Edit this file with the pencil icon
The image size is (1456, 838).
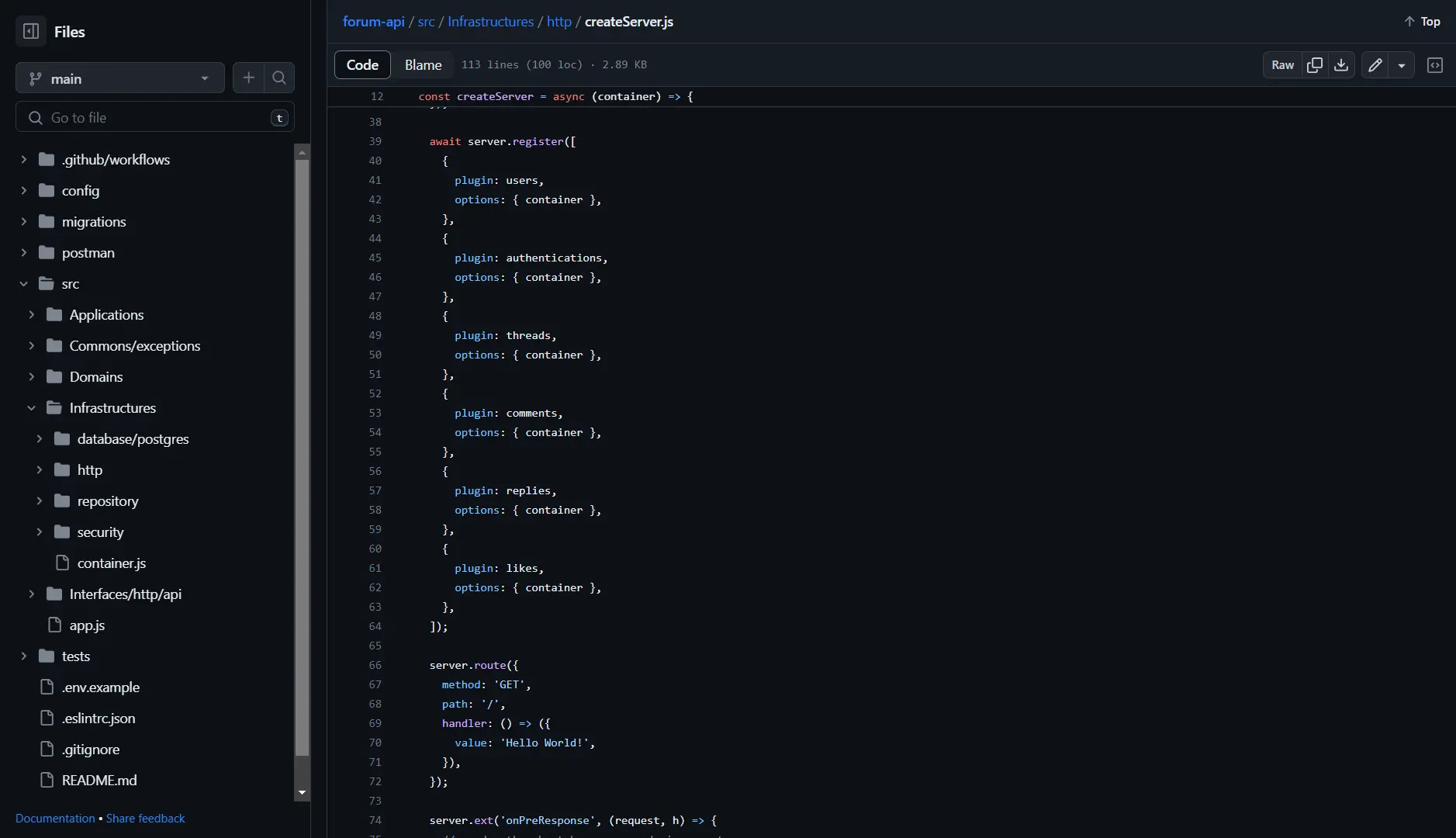tap(1375, 65)
